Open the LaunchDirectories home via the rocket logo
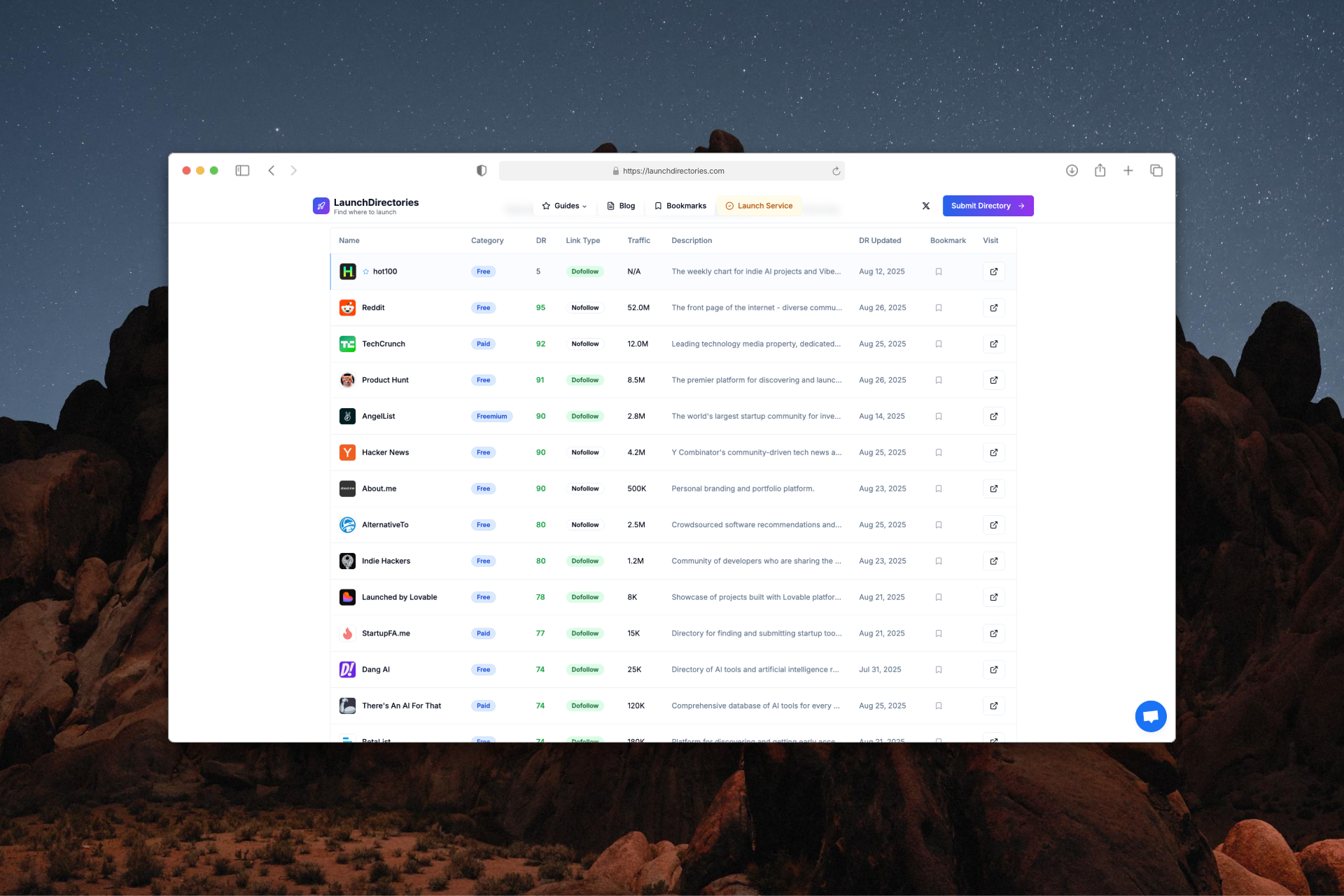Screen dimensions: 1344x896 click(x=321, y=206)
